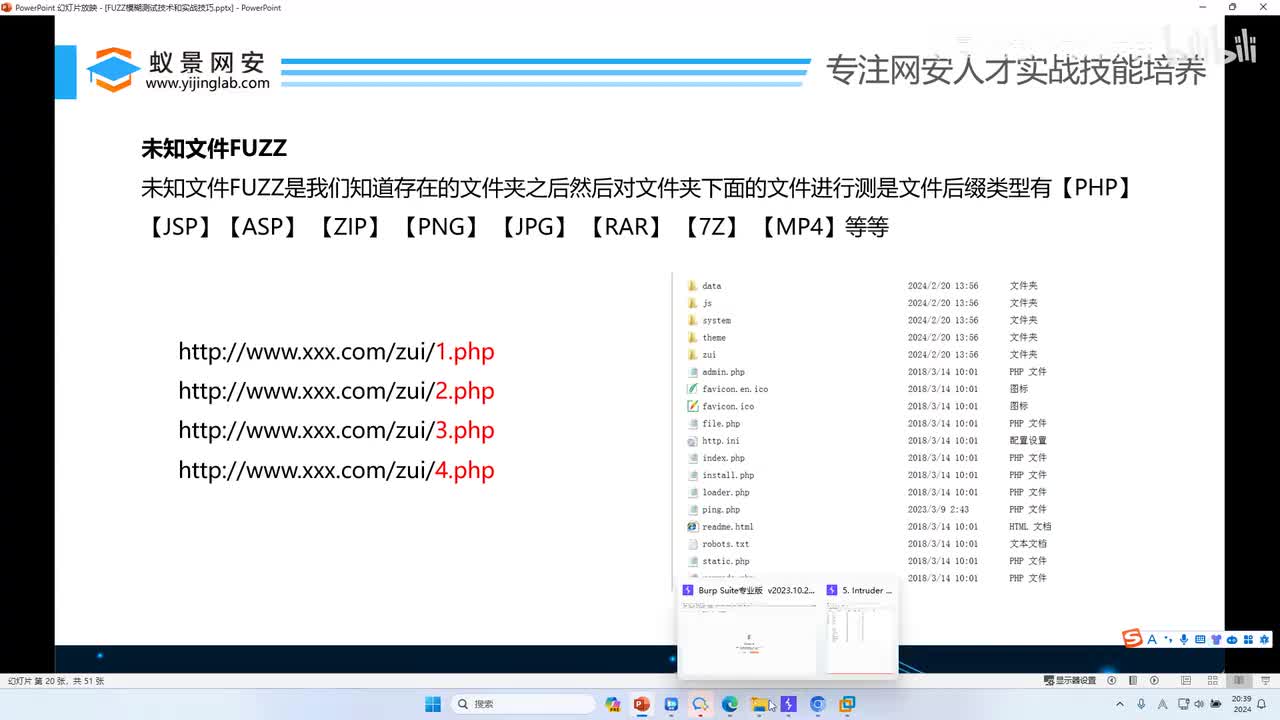This screenshot has height=720, width=1280.
Task: Click the http.ini file name
Action: pos(721,441)
